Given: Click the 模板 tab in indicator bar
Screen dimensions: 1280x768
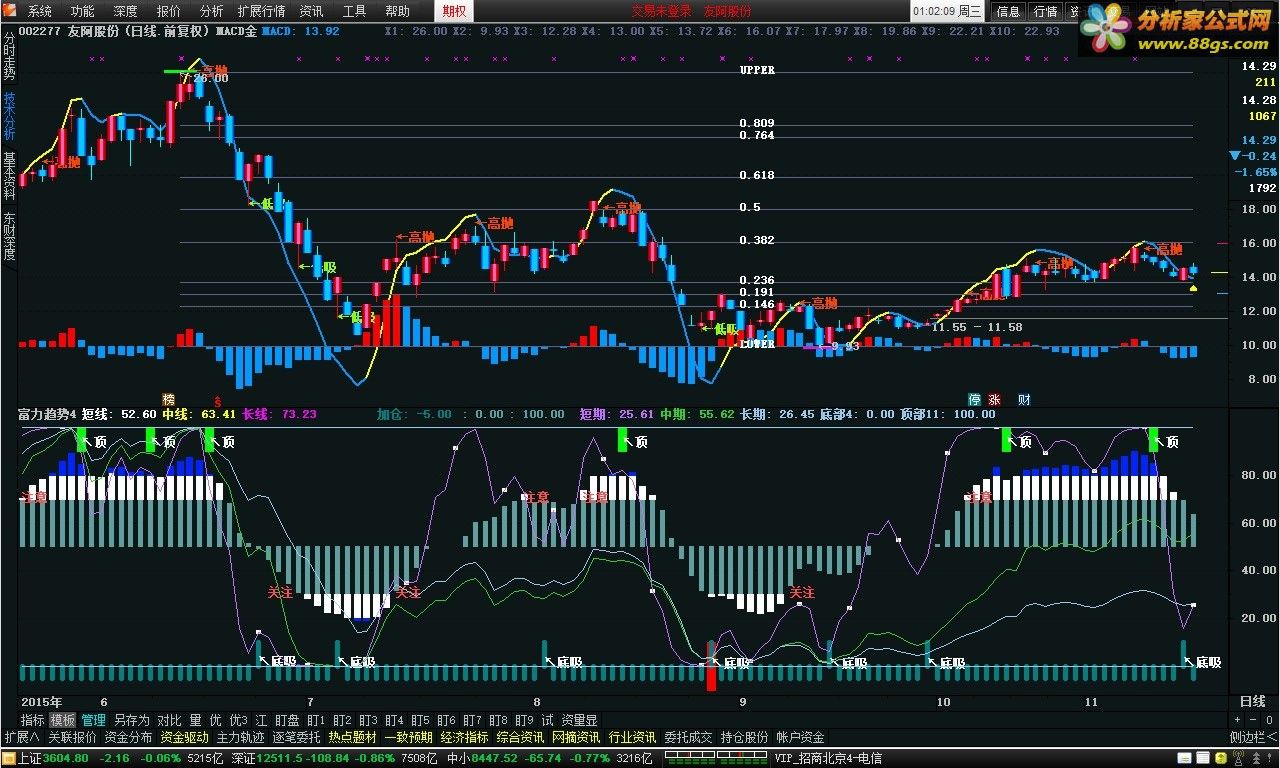Looking at the screenshot, I should 63,720.
